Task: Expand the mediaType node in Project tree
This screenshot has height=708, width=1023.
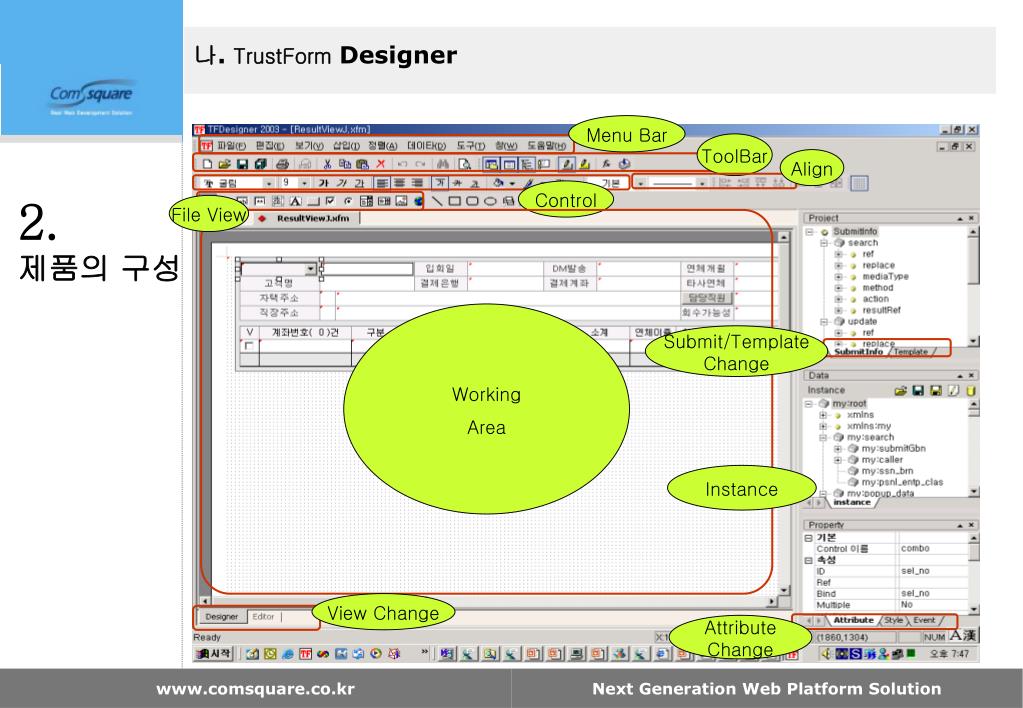Action: coord(839,277)
